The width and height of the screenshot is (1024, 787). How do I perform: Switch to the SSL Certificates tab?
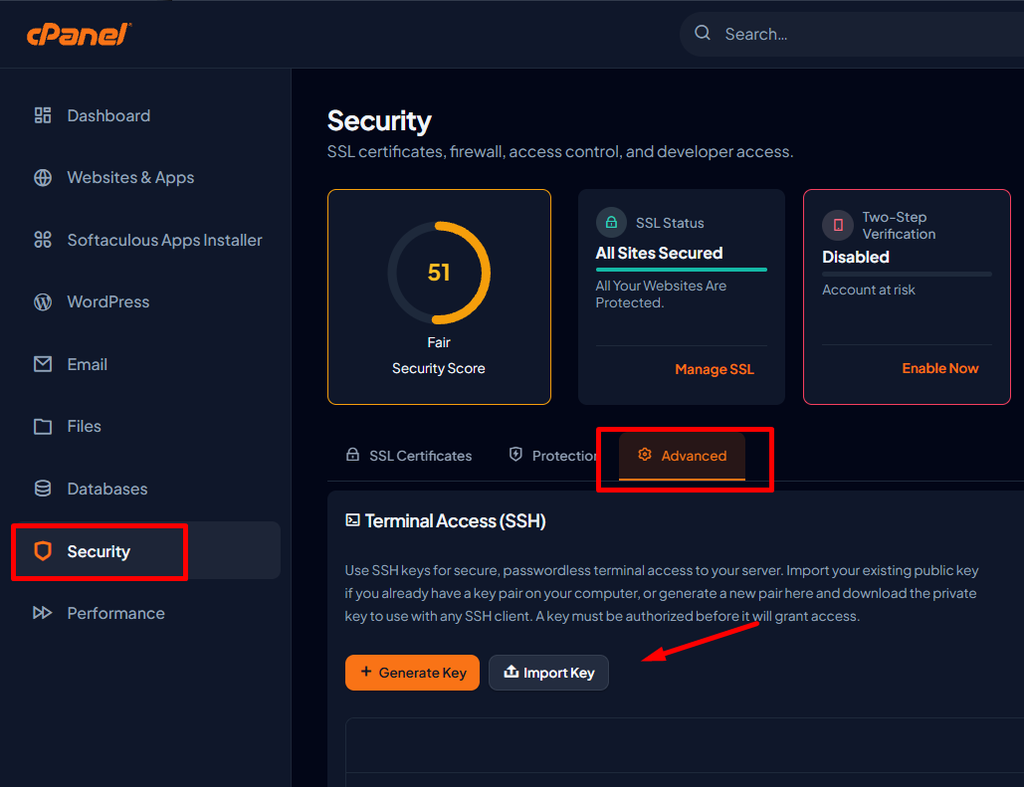409,455
